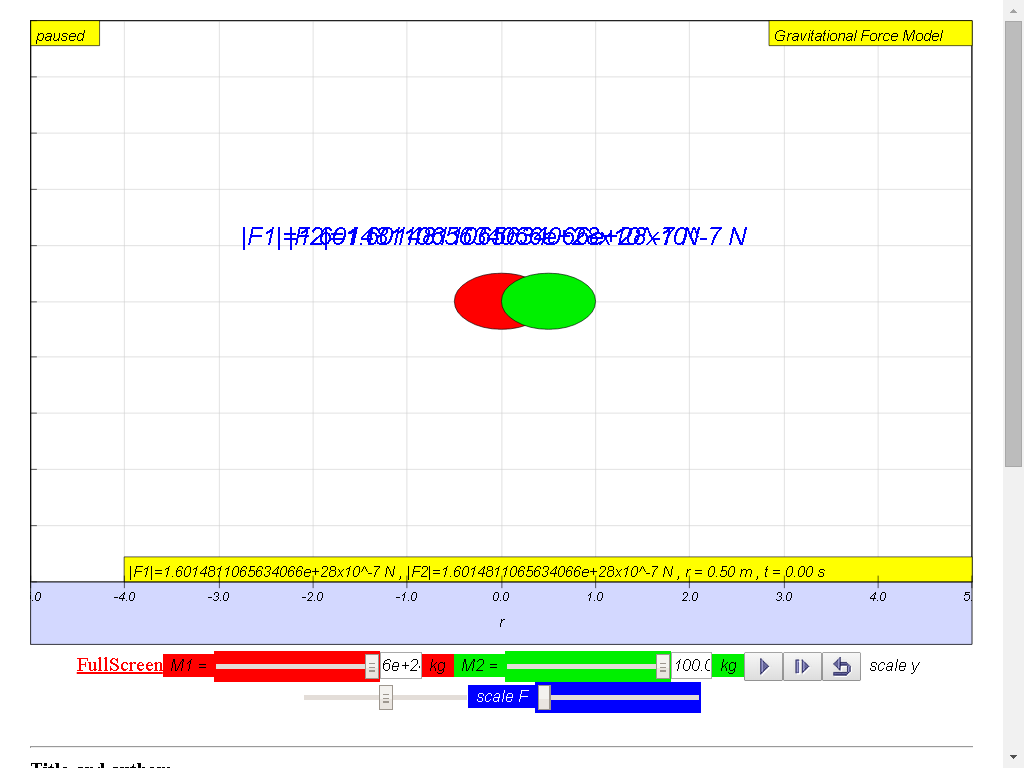The image size is (1024, 768).
Task: Click the scroll up arrow of page scrollbar
Action: click(1013, 9)
